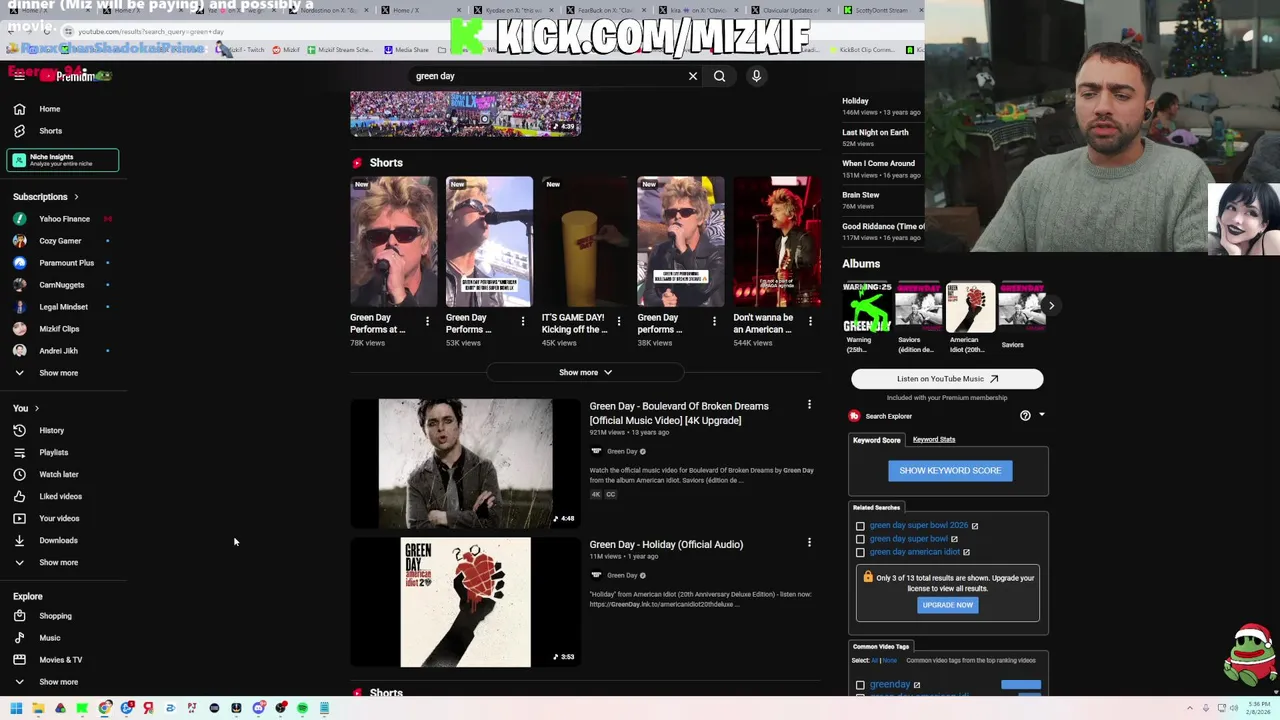This screenshot has height=720, width=1280.
Task: Open CamNuggets subscription channel
Action: coord(62,285)
